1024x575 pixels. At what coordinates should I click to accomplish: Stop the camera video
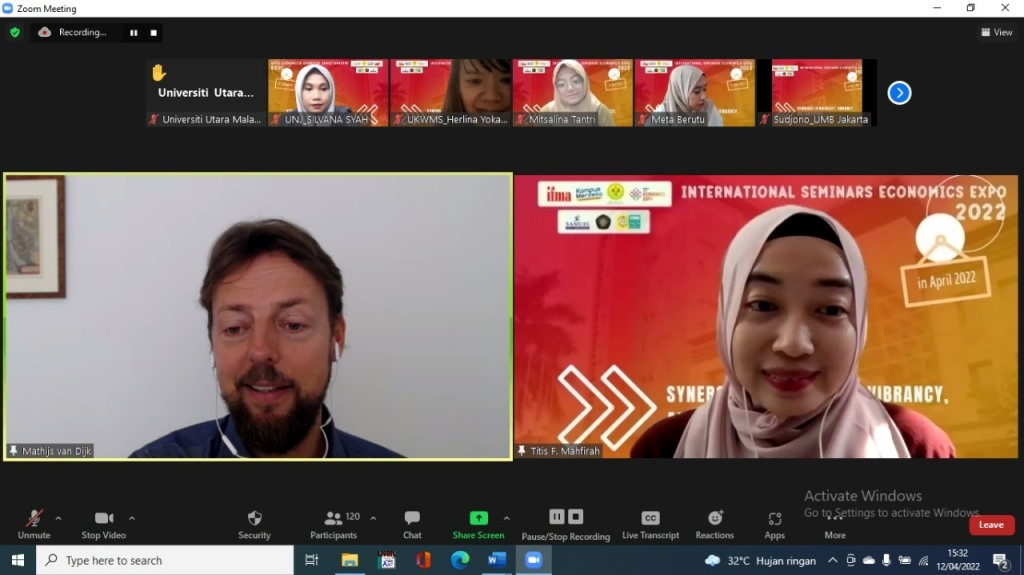coord(103,525)
